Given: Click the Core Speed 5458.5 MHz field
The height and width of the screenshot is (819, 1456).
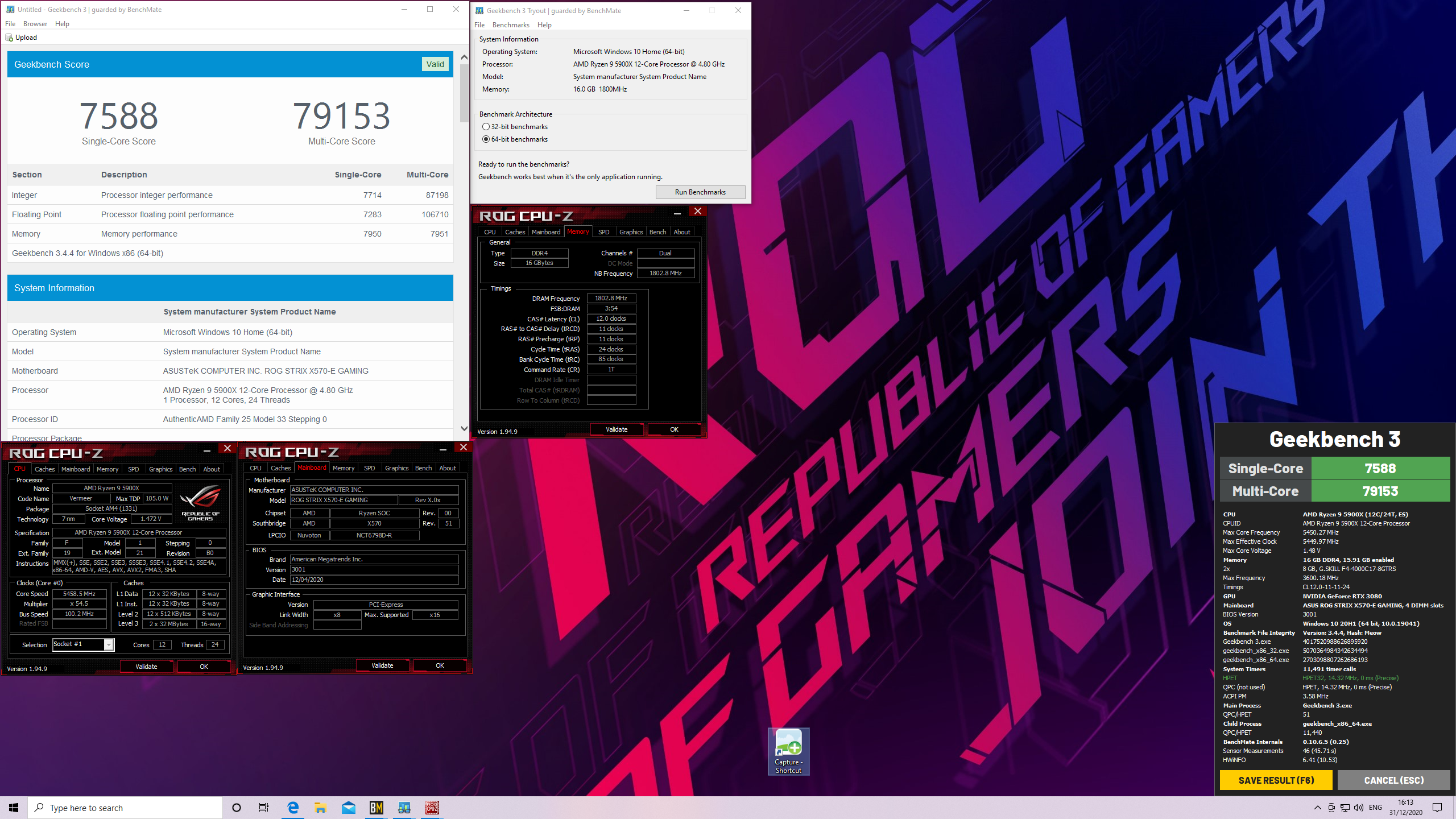Looking at the screenshot, I should pyautogui.click(x=80, y=594).
